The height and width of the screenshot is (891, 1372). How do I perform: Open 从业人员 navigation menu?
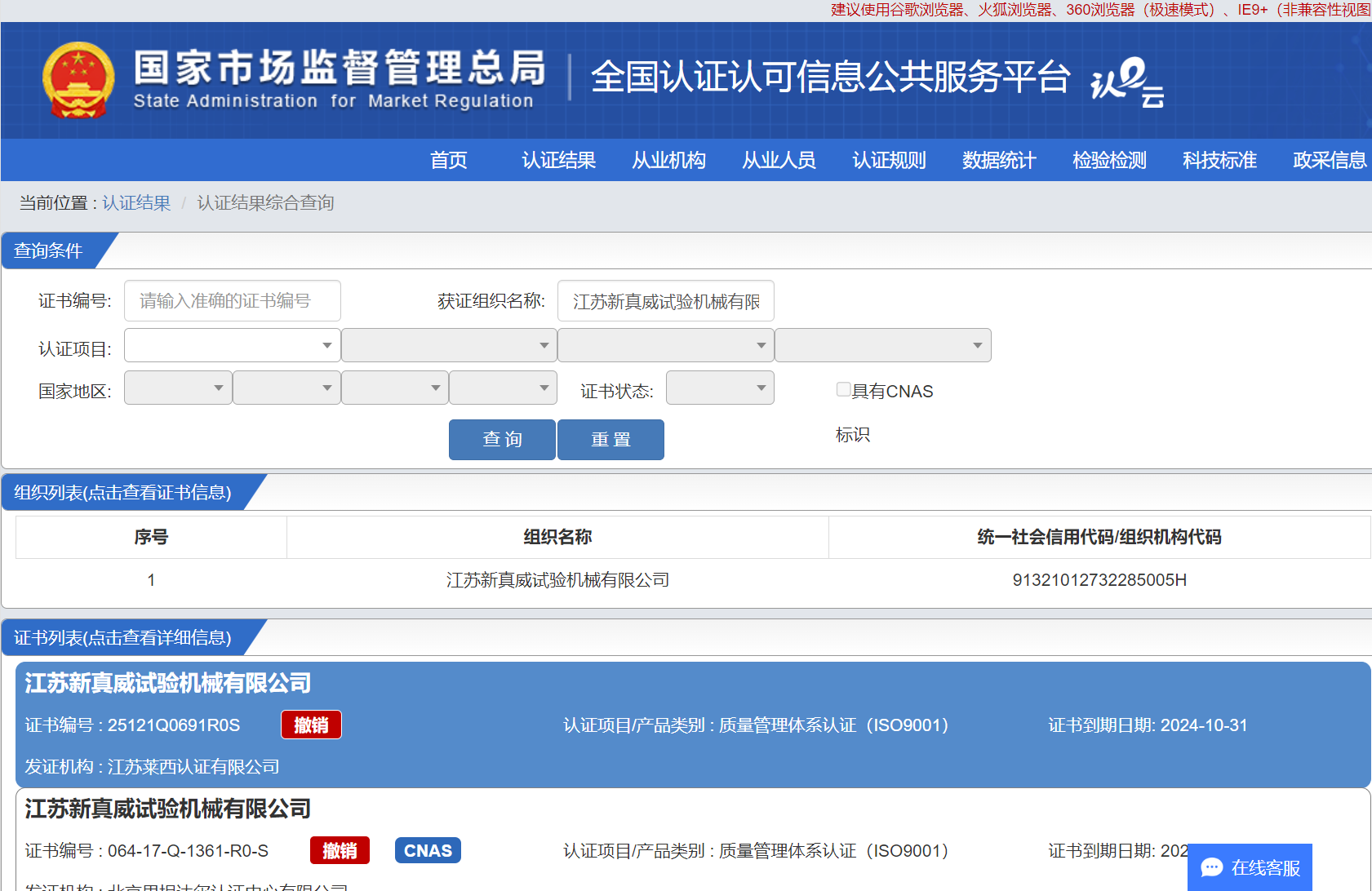[779, 160]
